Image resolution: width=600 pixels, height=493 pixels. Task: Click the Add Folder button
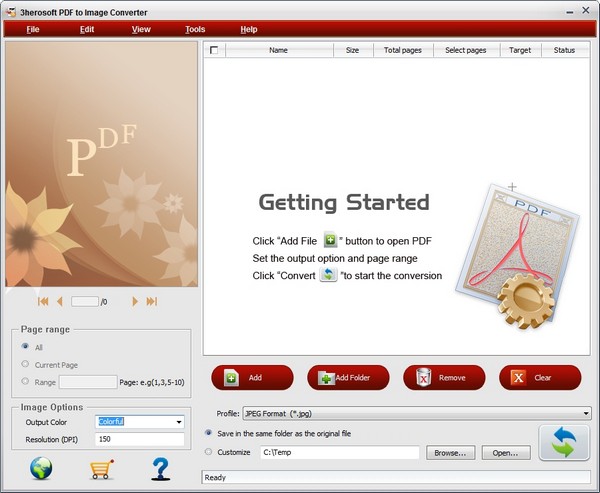click(x=348, y=377)
